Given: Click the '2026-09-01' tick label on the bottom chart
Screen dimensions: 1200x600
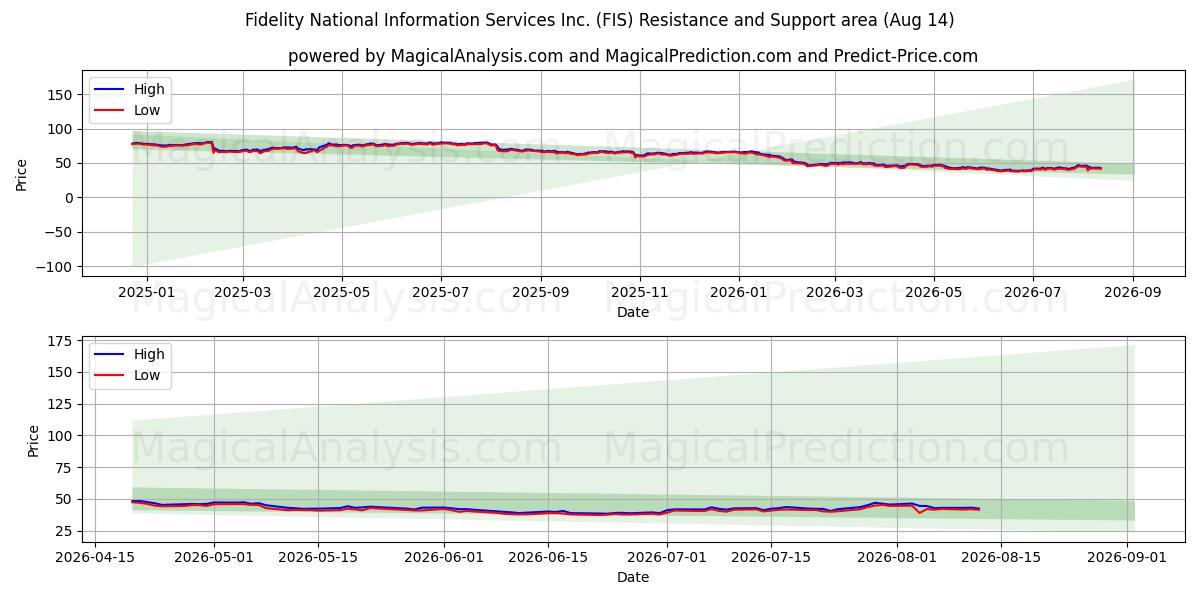Looking at the screenshot, I should [x=1127, y=559].
